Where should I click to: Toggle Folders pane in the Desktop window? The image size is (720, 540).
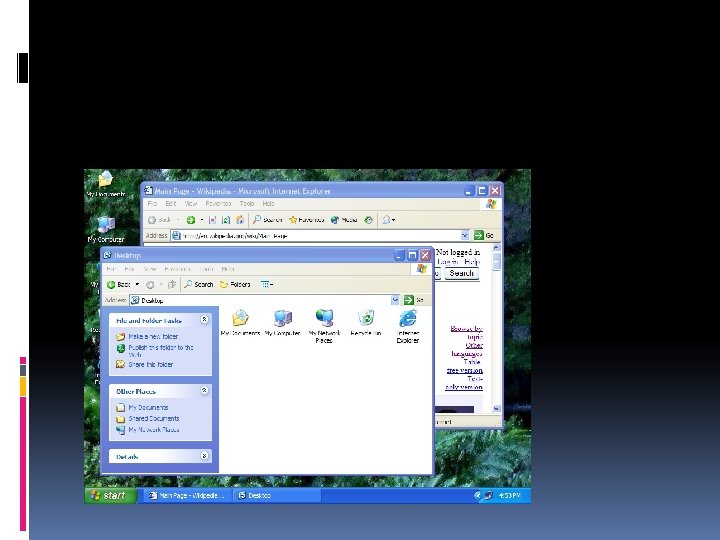[x=235, y=285]
